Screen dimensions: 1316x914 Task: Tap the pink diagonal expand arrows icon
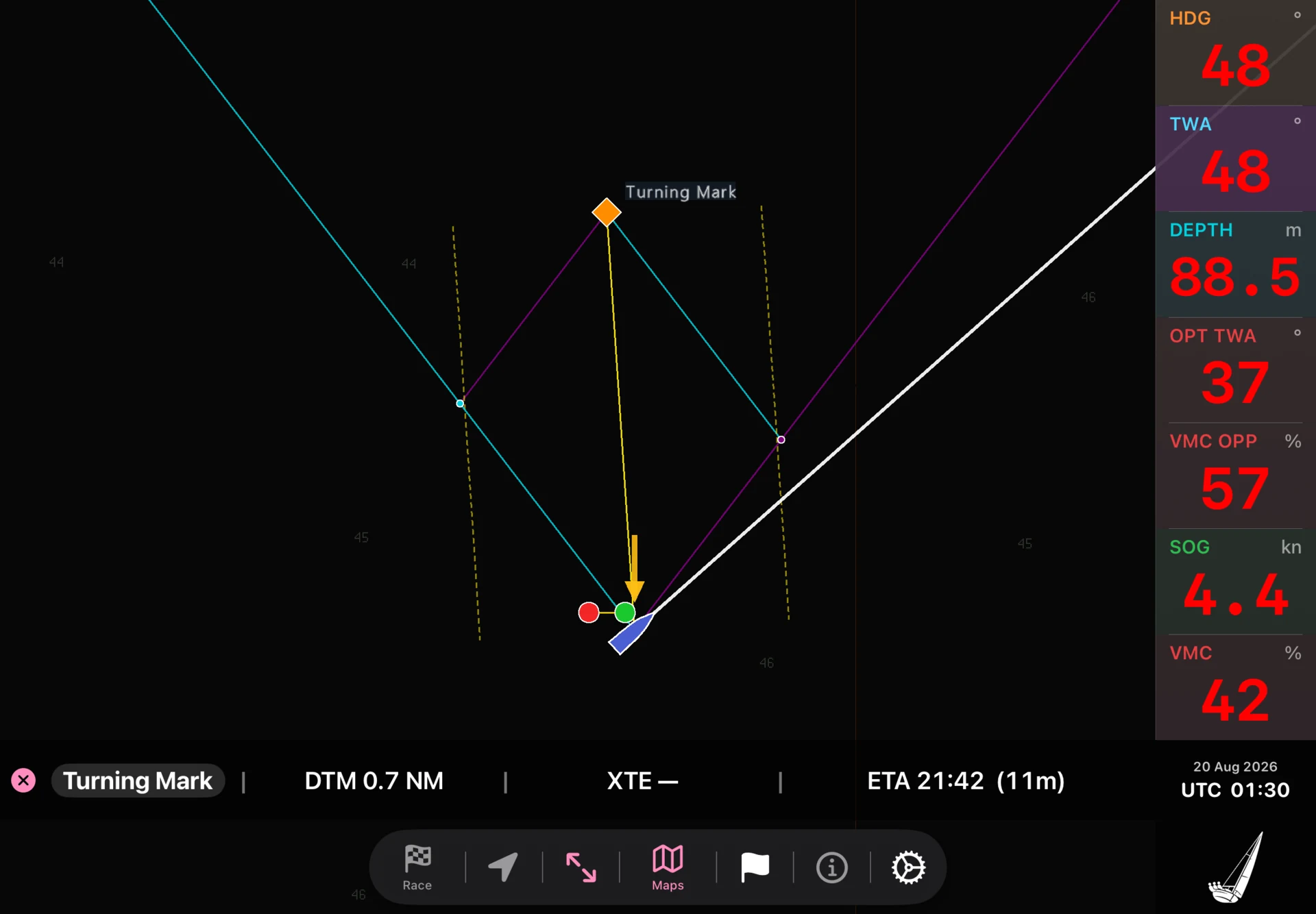pos(581,867)
